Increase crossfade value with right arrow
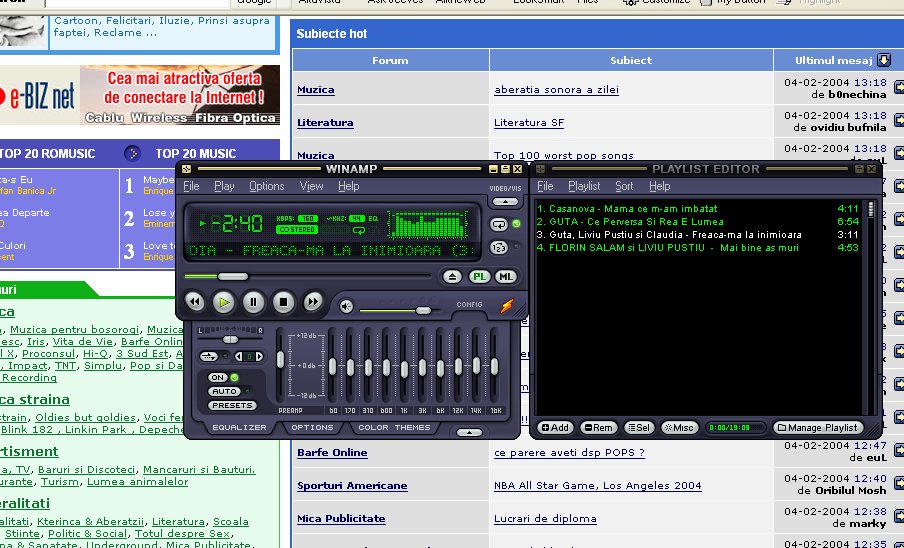Viewport: 904px width, 548px height. point(259,357)
